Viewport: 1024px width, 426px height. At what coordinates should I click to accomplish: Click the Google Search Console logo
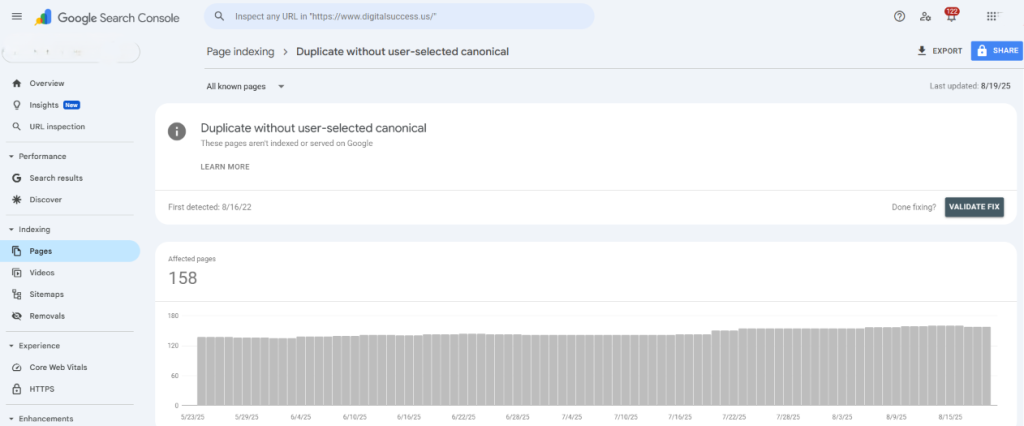tap(107, 18)
